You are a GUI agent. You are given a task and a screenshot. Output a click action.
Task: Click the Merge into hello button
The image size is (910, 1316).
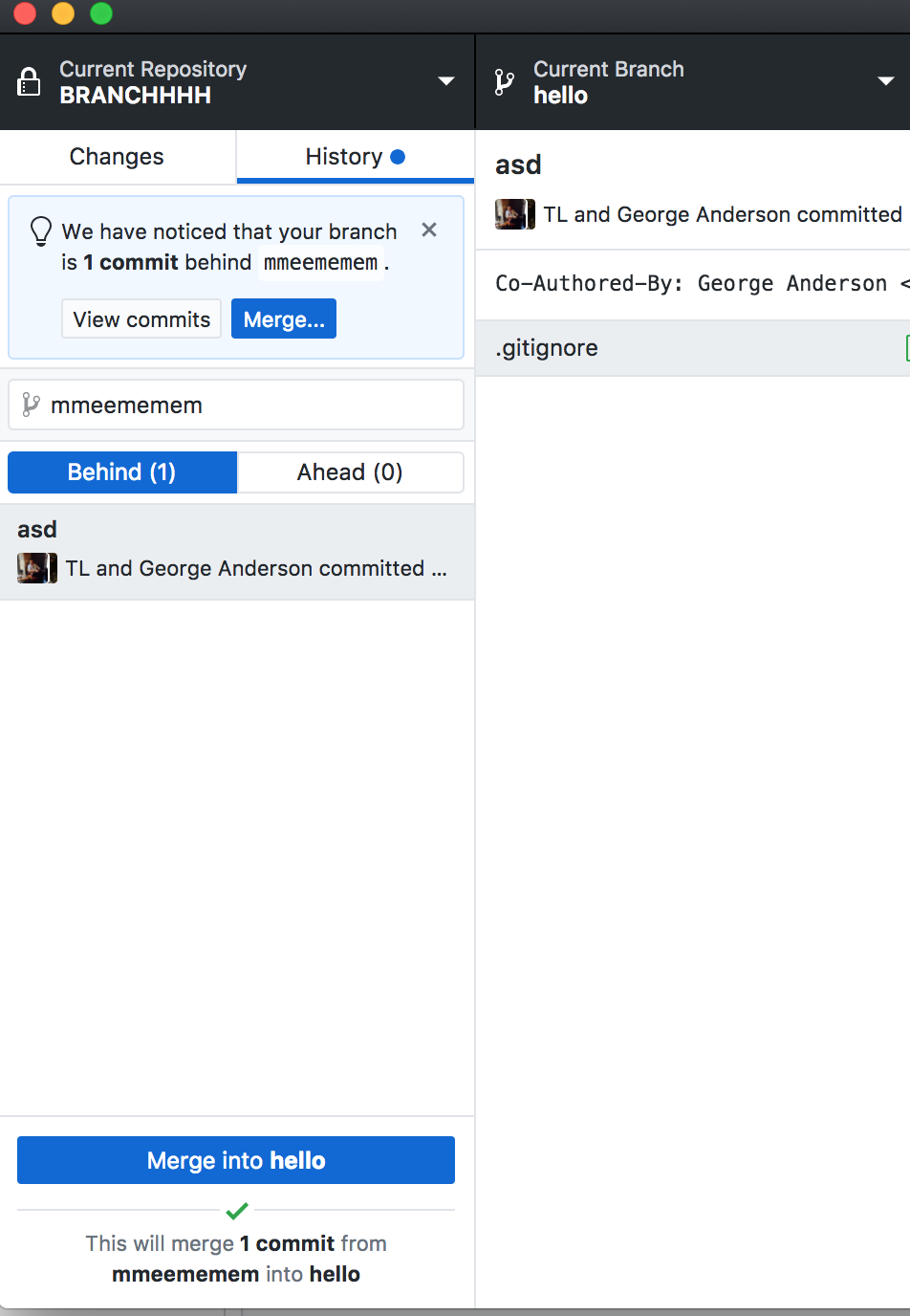click(x=236, y=1160)
